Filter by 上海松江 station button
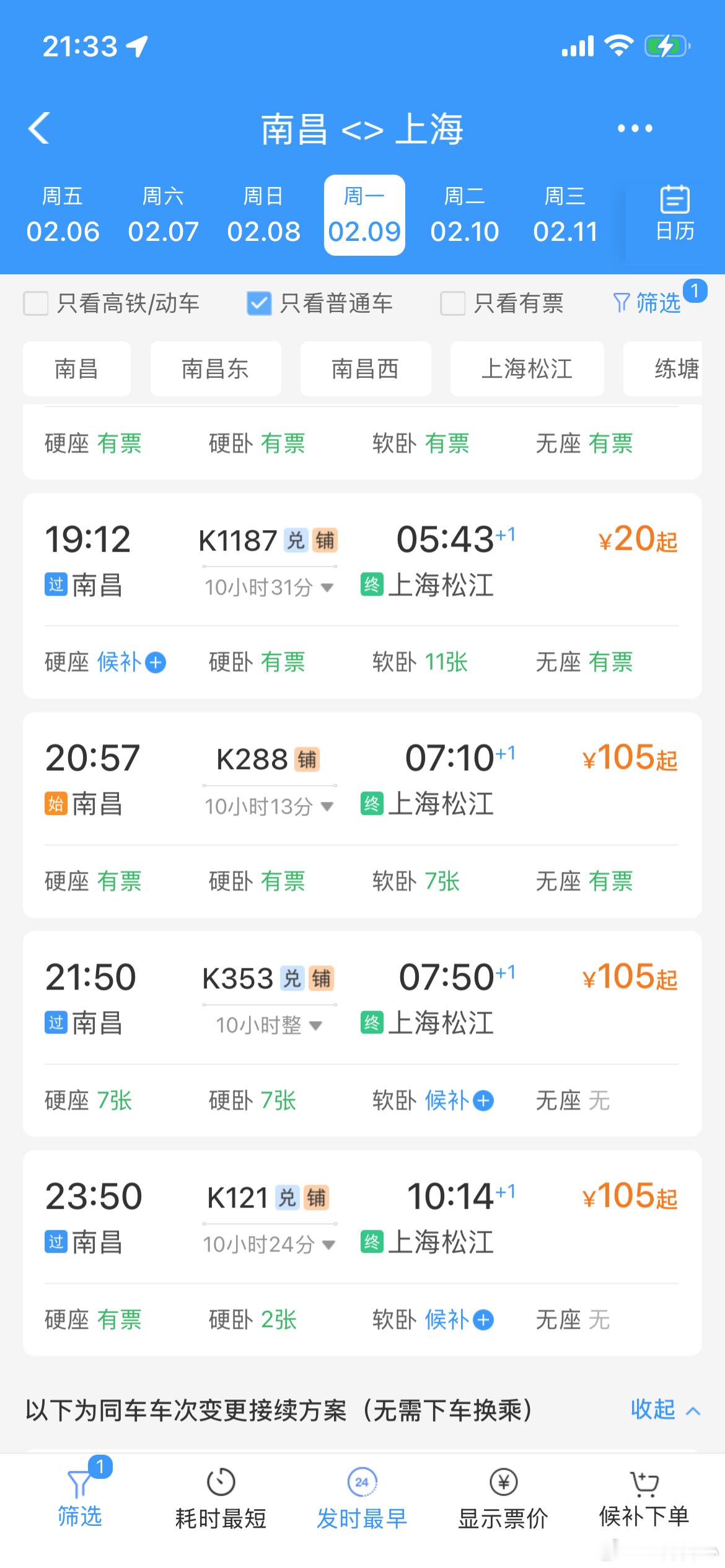The width and height of the screenshot is (725, 1568). point(527,369)
